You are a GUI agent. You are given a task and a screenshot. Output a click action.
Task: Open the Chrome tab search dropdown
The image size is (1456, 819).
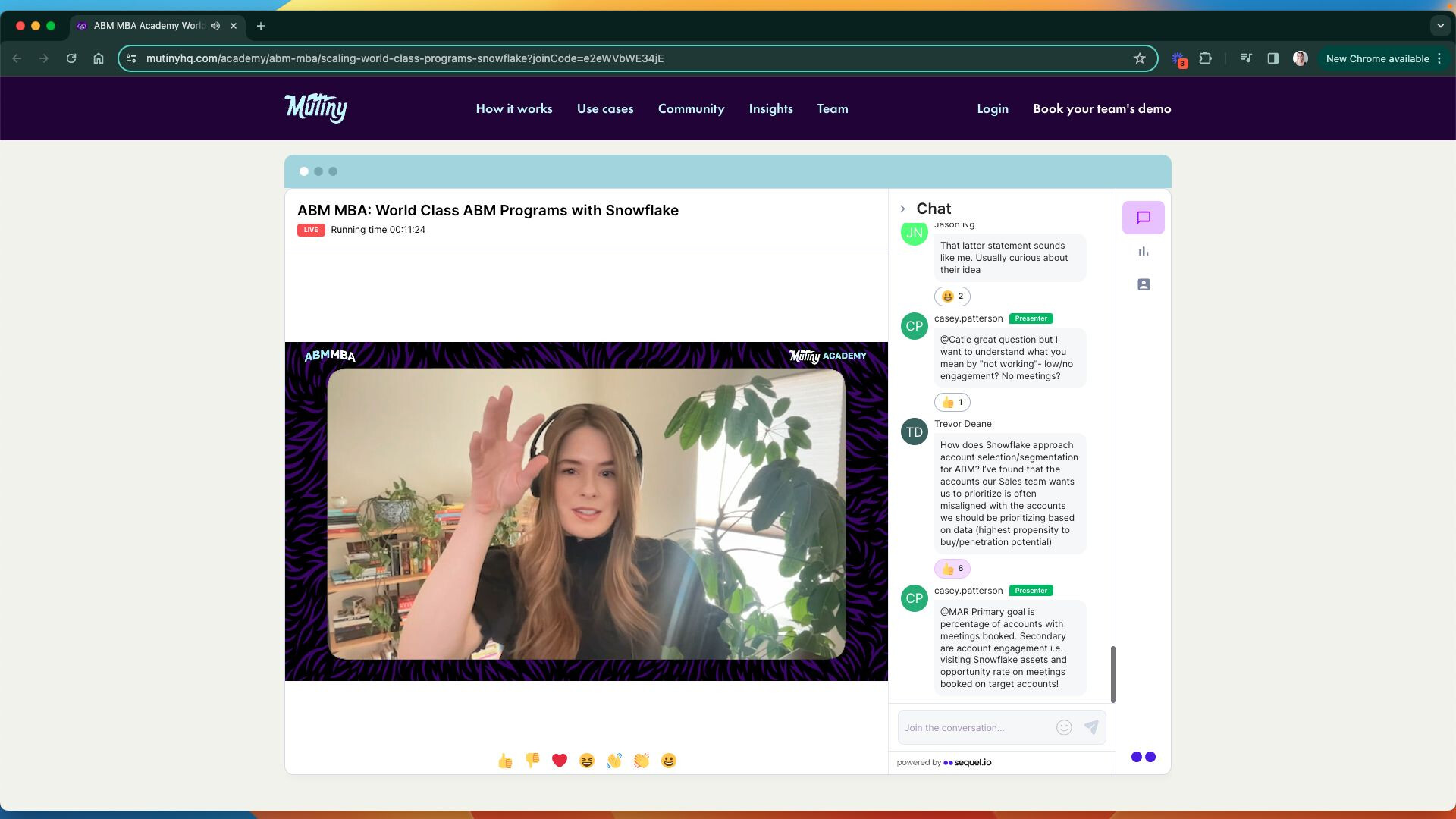(1440, 26)
